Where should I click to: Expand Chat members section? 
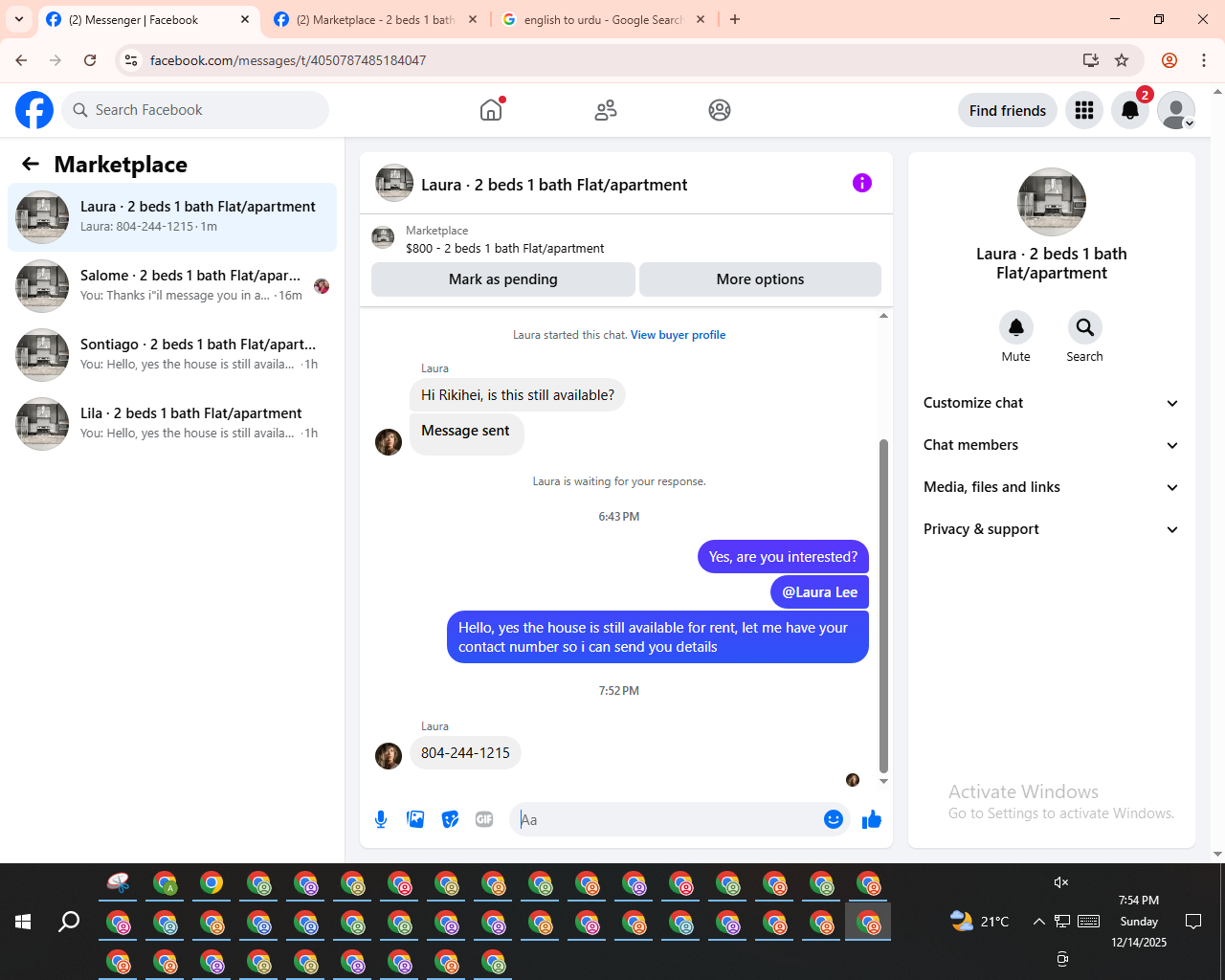click(1052, 445)
